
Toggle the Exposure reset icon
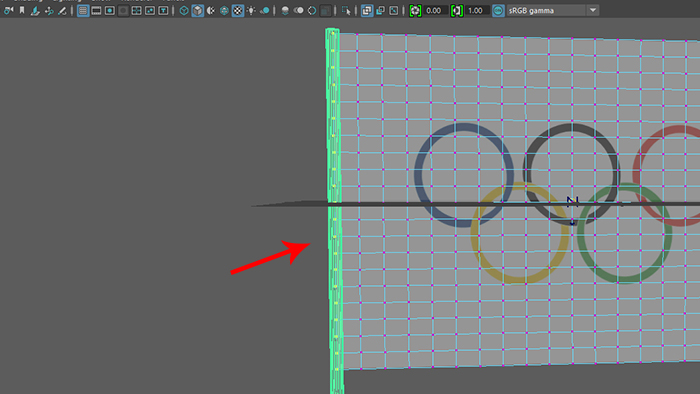point(415,10)
